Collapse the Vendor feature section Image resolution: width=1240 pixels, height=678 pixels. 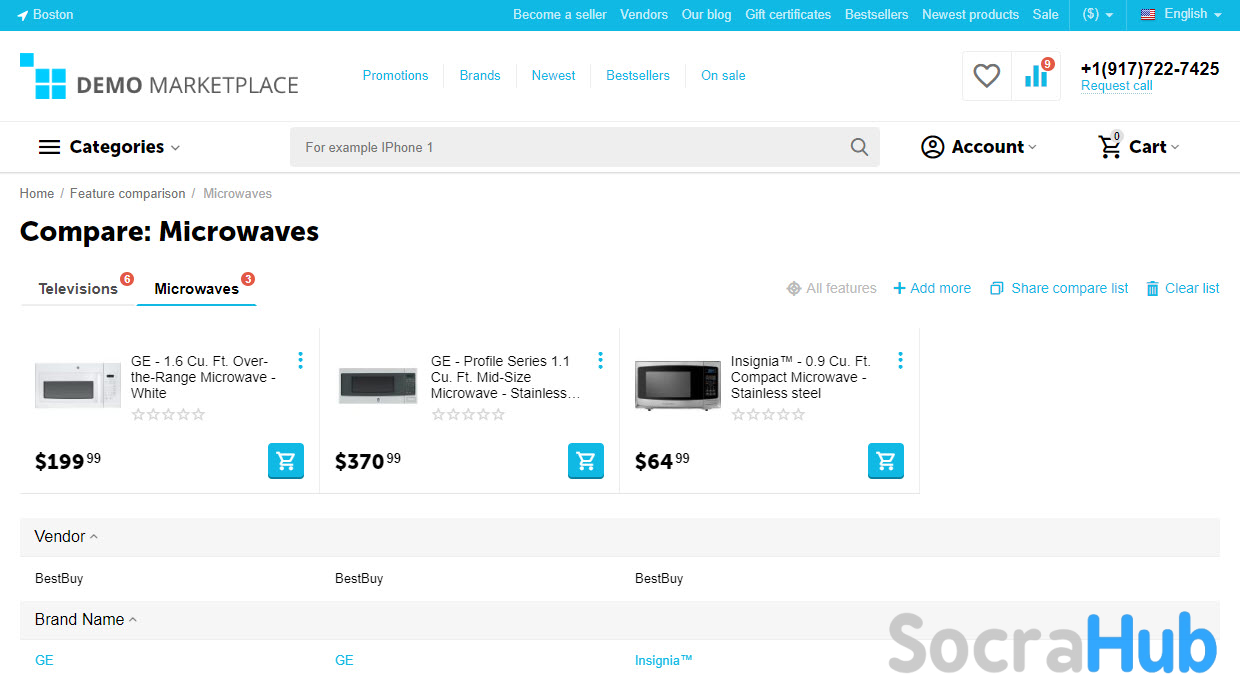tap(66, 537)
